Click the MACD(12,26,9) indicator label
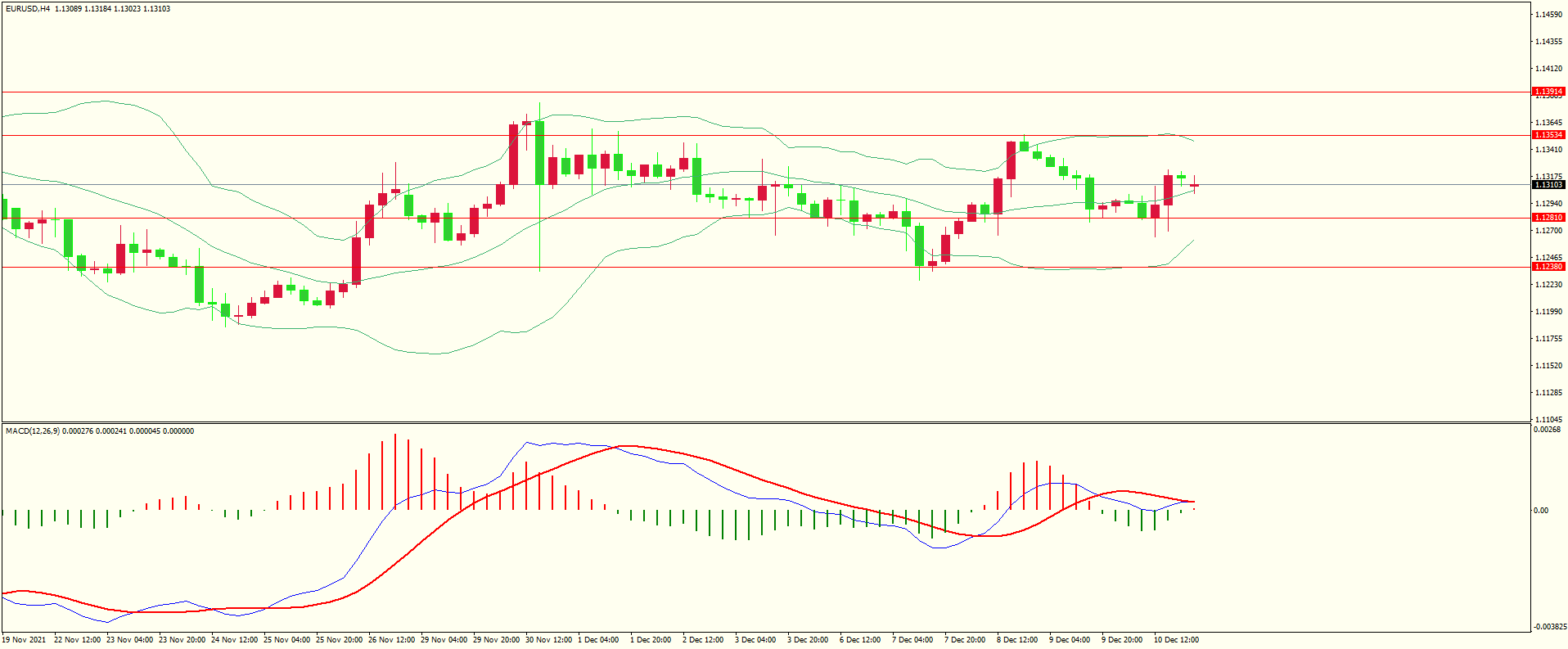Viewport: 1568px width, 649px height. (33, 430)
